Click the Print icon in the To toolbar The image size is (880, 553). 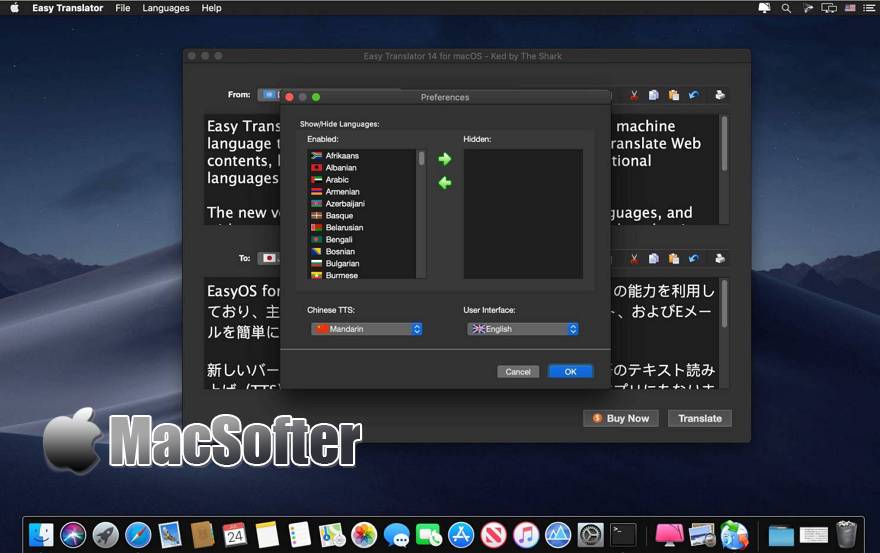coord(719,258)
